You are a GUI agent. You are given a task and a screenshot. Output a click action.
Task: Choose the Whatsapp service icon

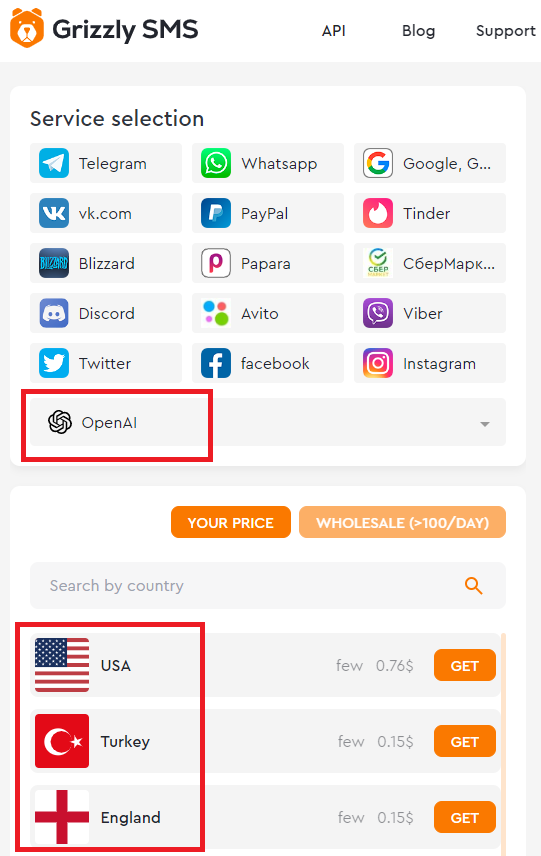coord(216,163)
